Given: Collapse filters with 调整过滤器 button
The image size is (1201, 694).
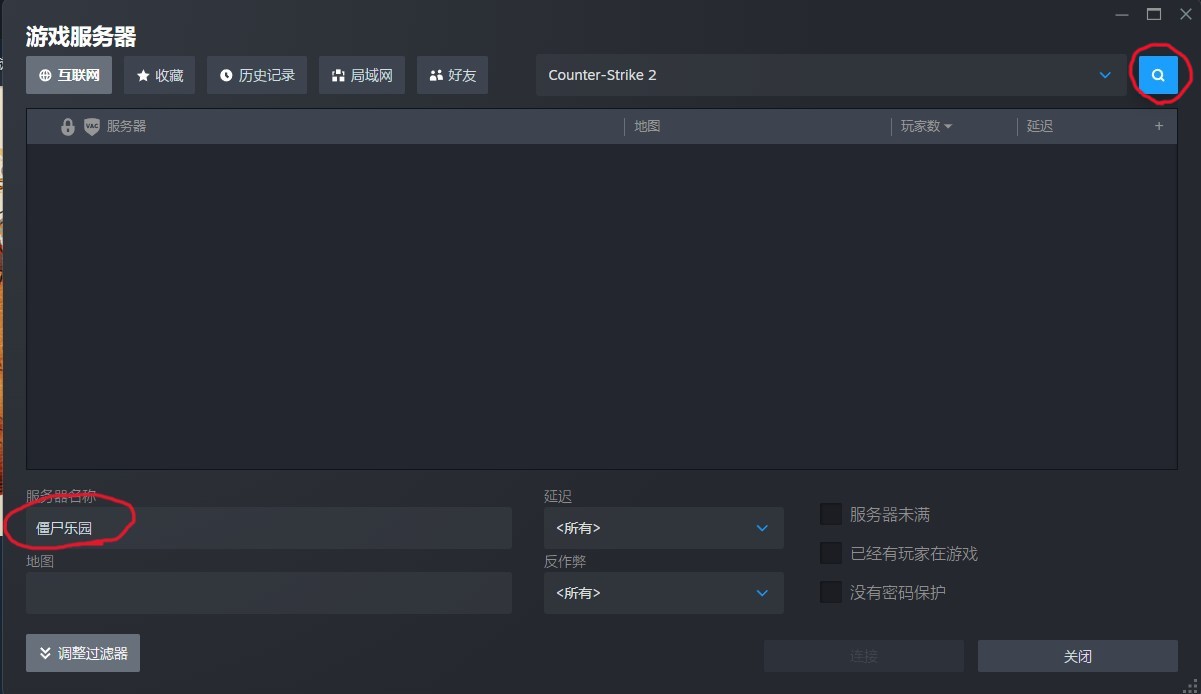Looking at the screenshot, I should pyautogui.click(x=83, y=653).
